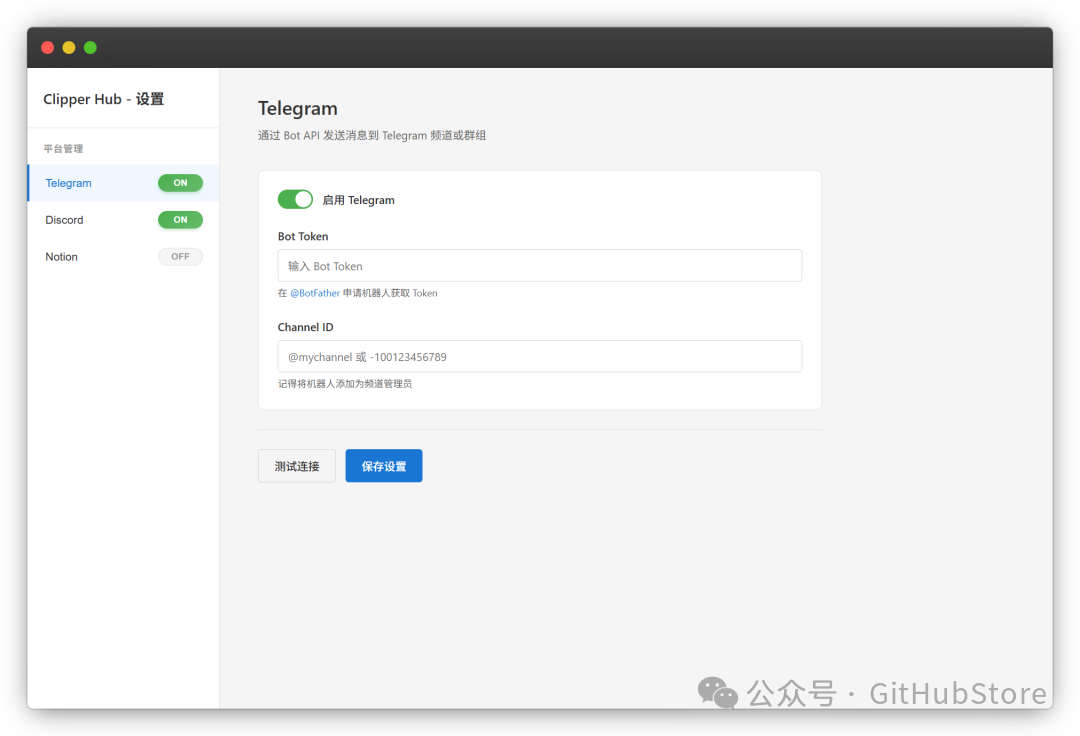Open the Discord platform settings
1080x736 pixels.
pyautogui.click(x=123, y=220)
